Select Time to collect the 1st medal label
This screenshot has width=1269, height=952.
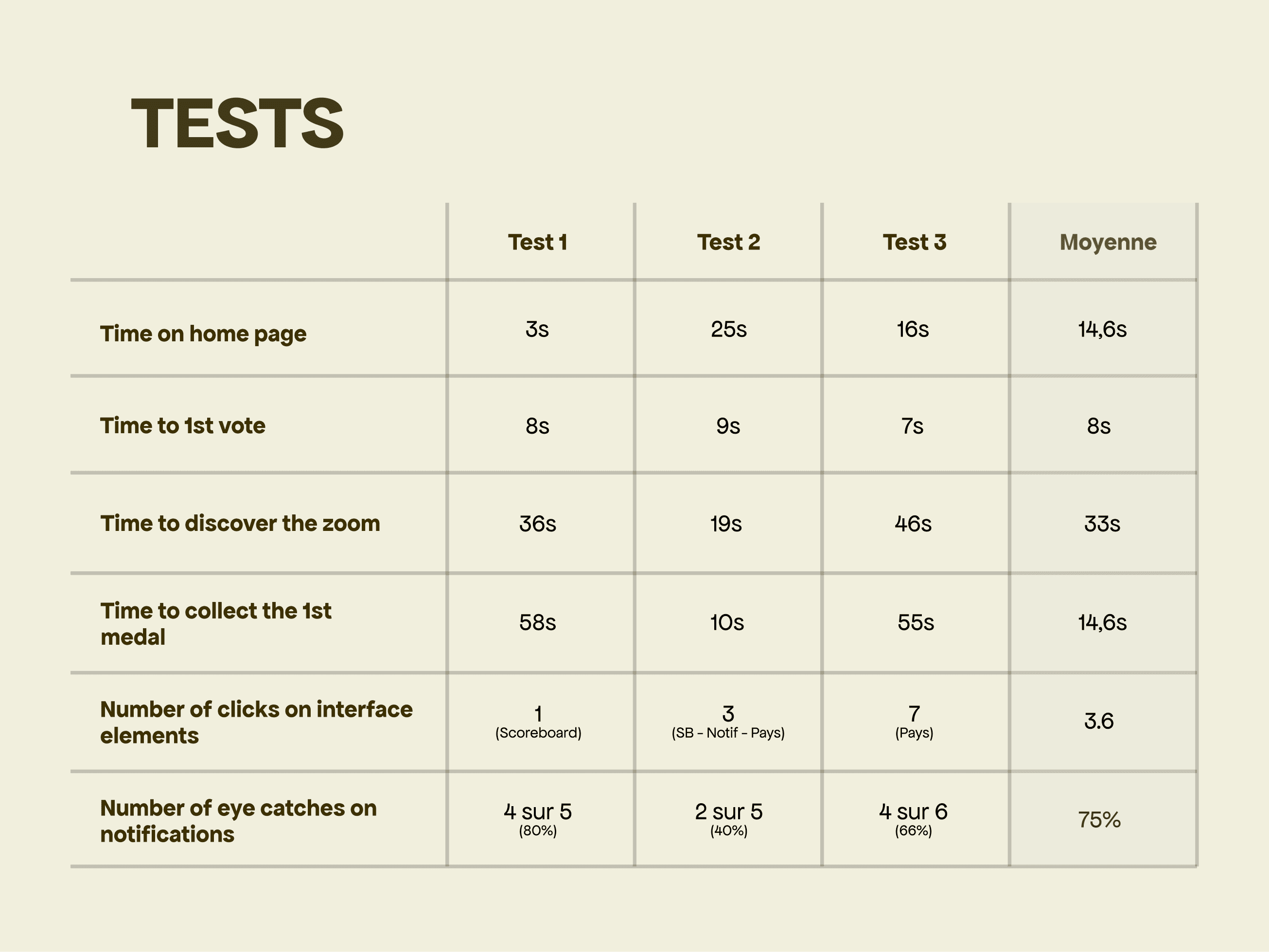(216, 624)
